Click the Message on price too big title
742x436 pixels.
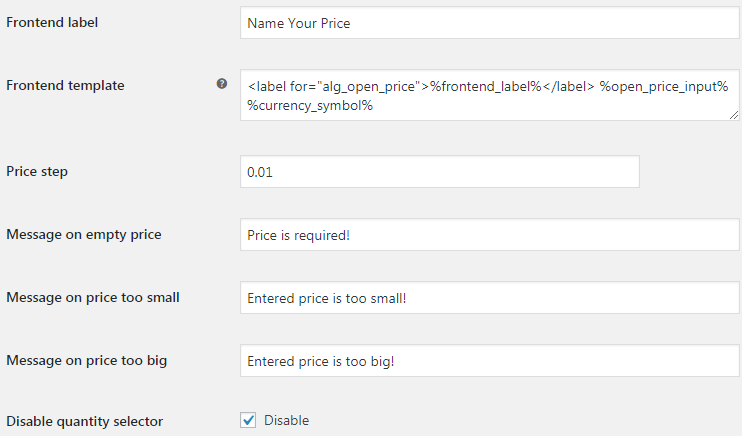tap(87, 360)
